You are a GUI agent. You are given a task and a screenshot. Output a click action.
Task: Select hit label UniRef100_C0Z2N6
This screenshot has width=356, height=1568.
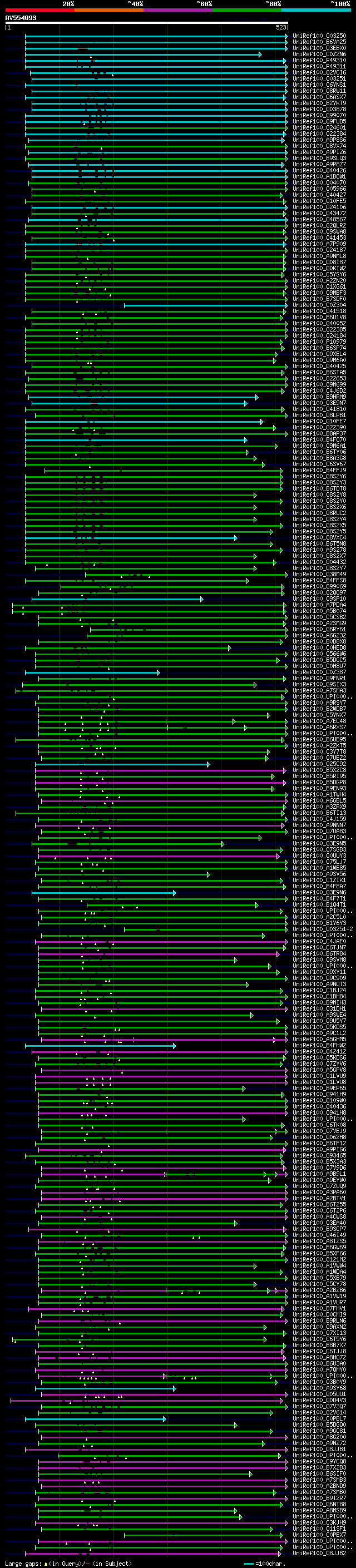coord(319,54)
